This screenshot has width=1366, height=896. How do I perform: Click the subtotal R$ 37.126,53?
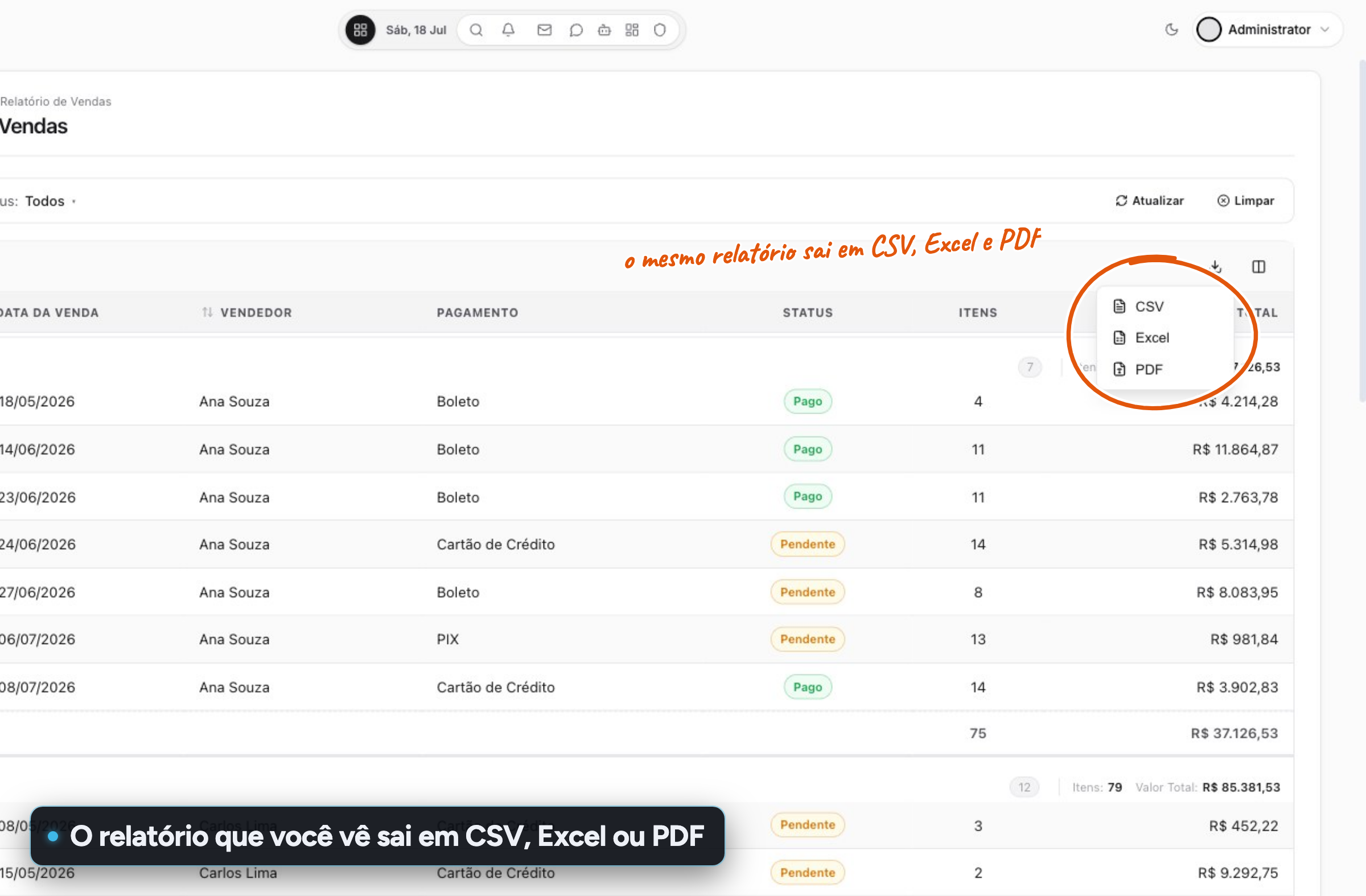tap(1234, 733)
